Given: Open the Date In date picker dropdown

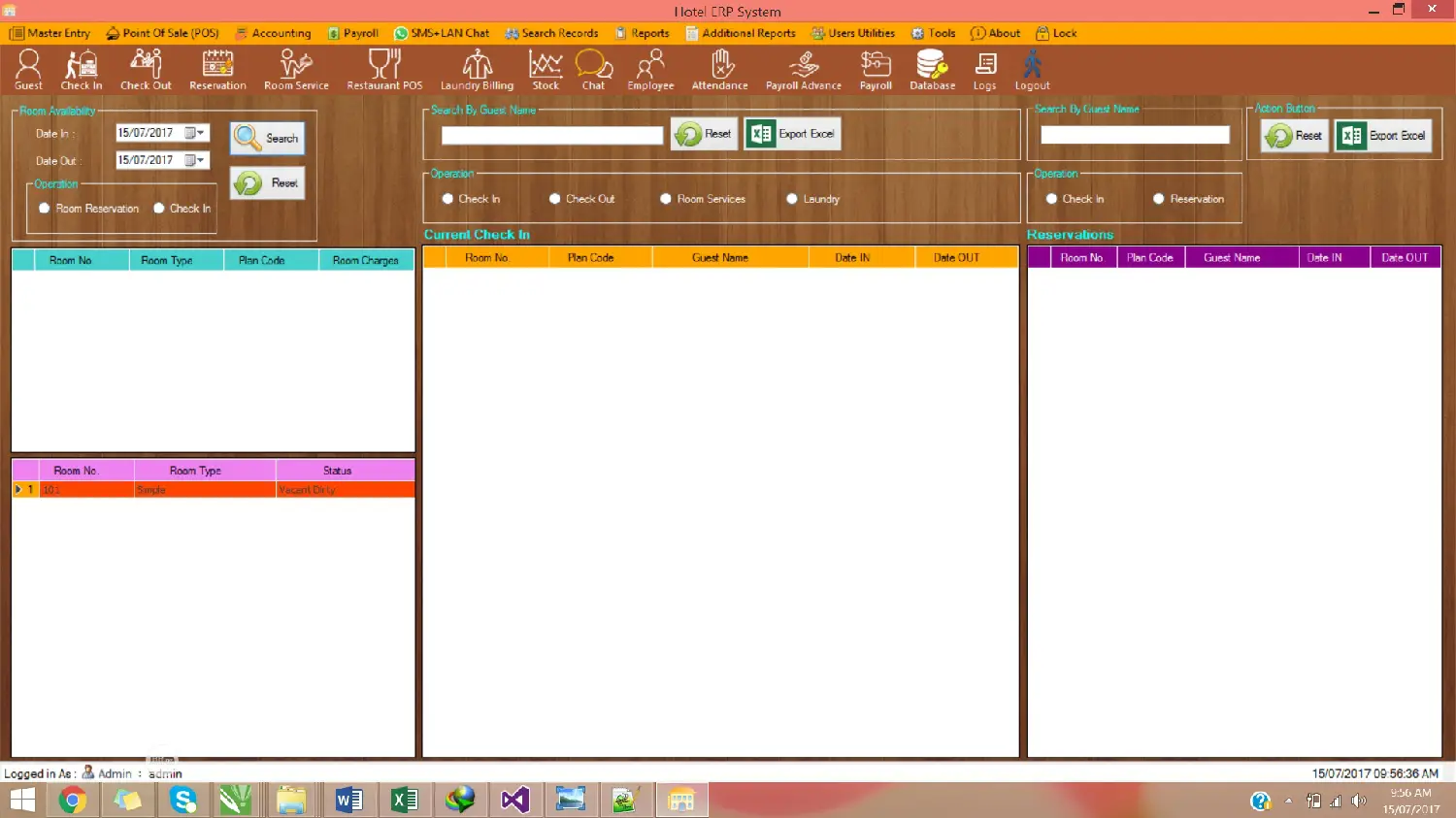Looking at the screenshot, I should click(195, 133).
